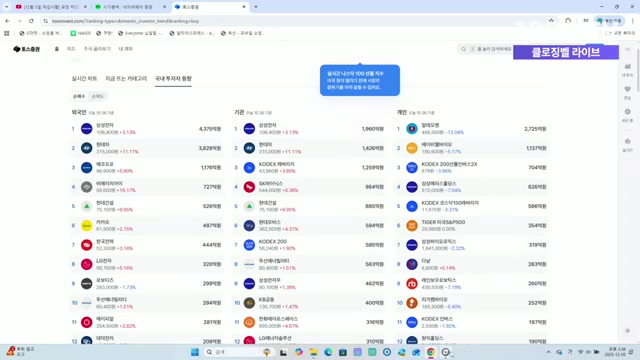
Task: Open File Explorer from the taskbar
Action: 313,352
